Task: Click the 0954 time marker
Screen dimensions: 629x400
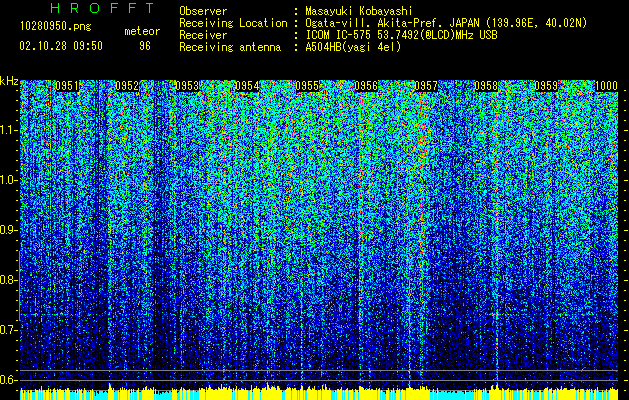Action: coord(247,86)
